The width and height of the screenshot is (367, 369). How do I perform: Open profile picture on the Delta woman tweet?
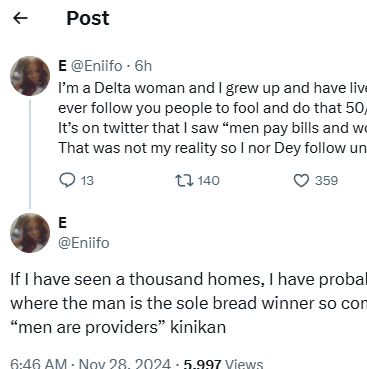pos(30,76)
